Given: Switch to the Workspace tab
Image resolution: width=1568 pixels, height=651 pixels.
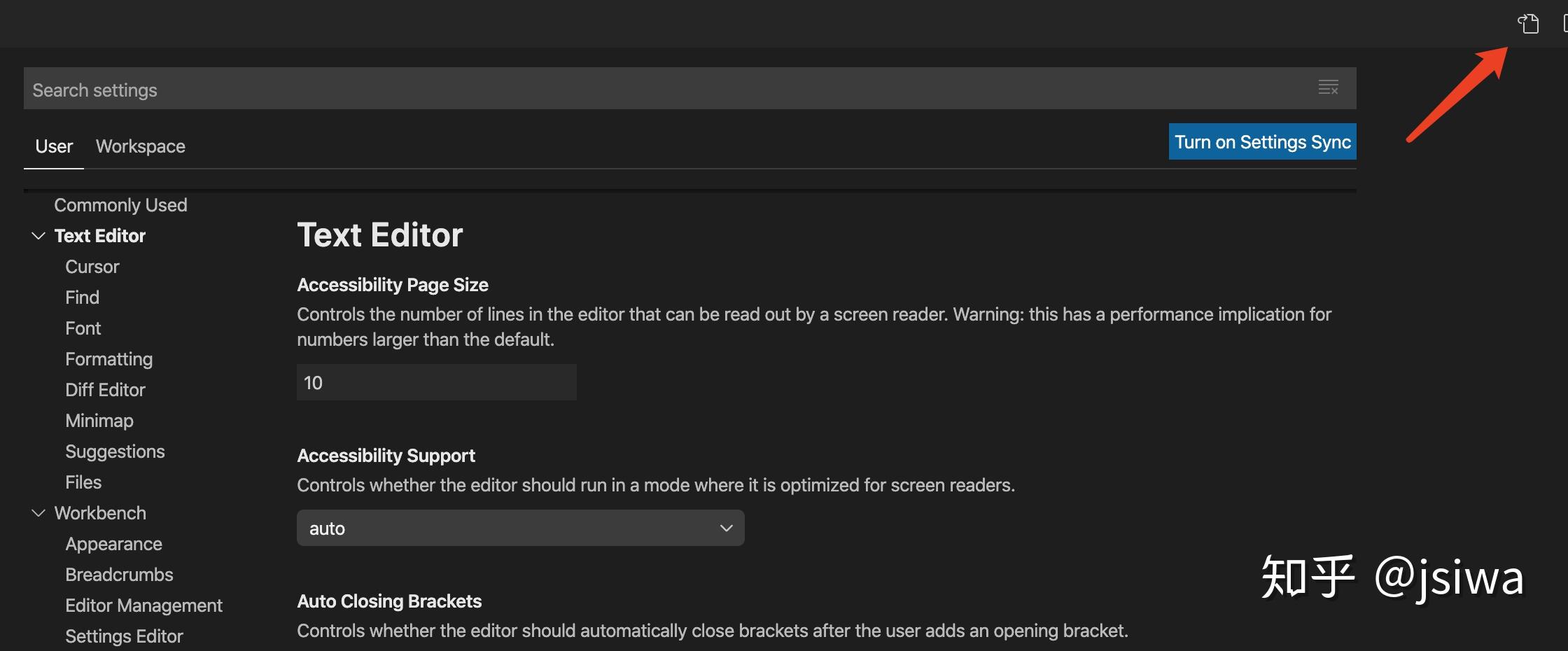Looking at the screenshot, I should [140, 146].
